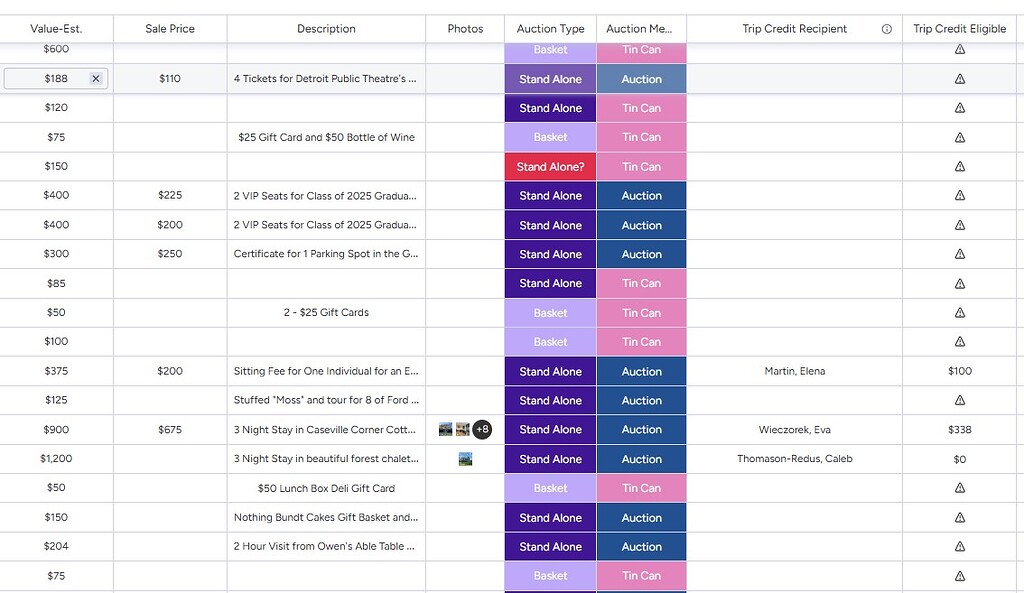Open the Auction selector on the Parking Spot certificate row

click(641, 254)
